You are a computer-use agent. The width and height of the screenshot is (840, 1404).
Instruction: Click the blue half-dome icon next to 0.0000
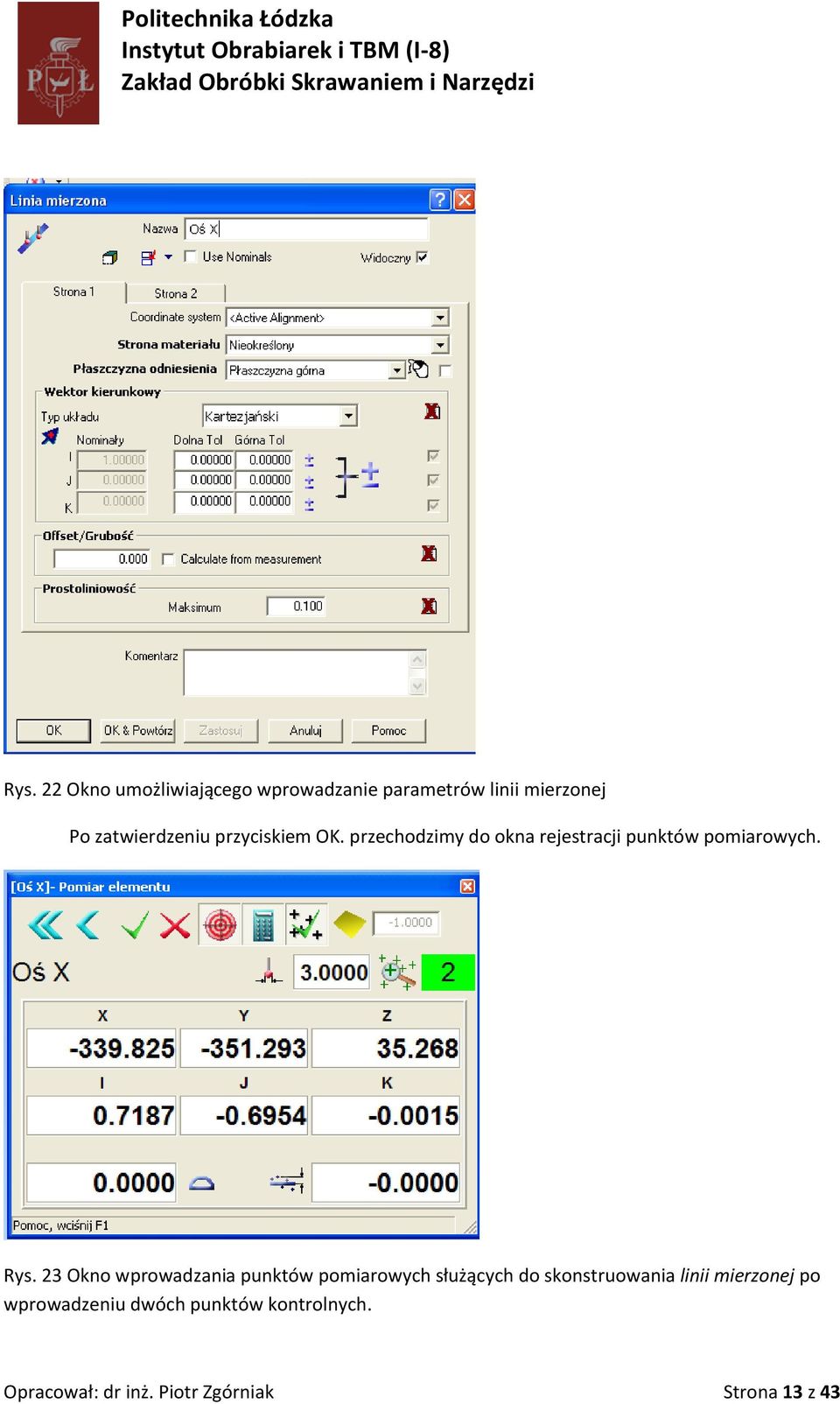[x=202, y=1183]
